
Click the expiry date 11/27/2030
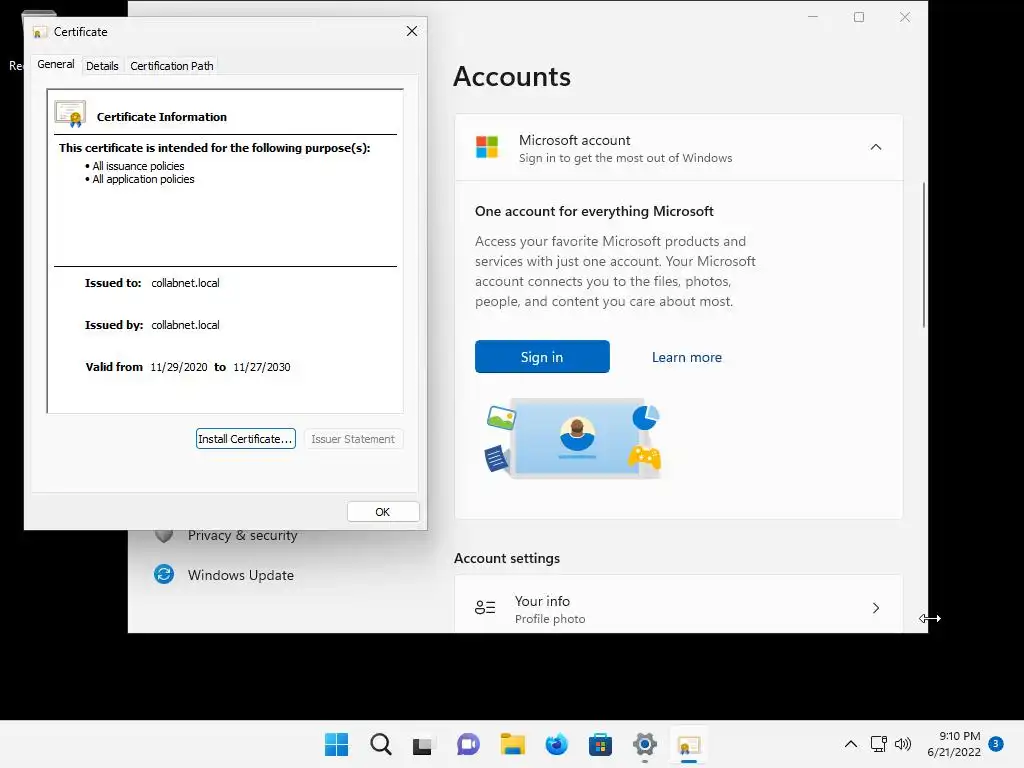coord(262,367)
